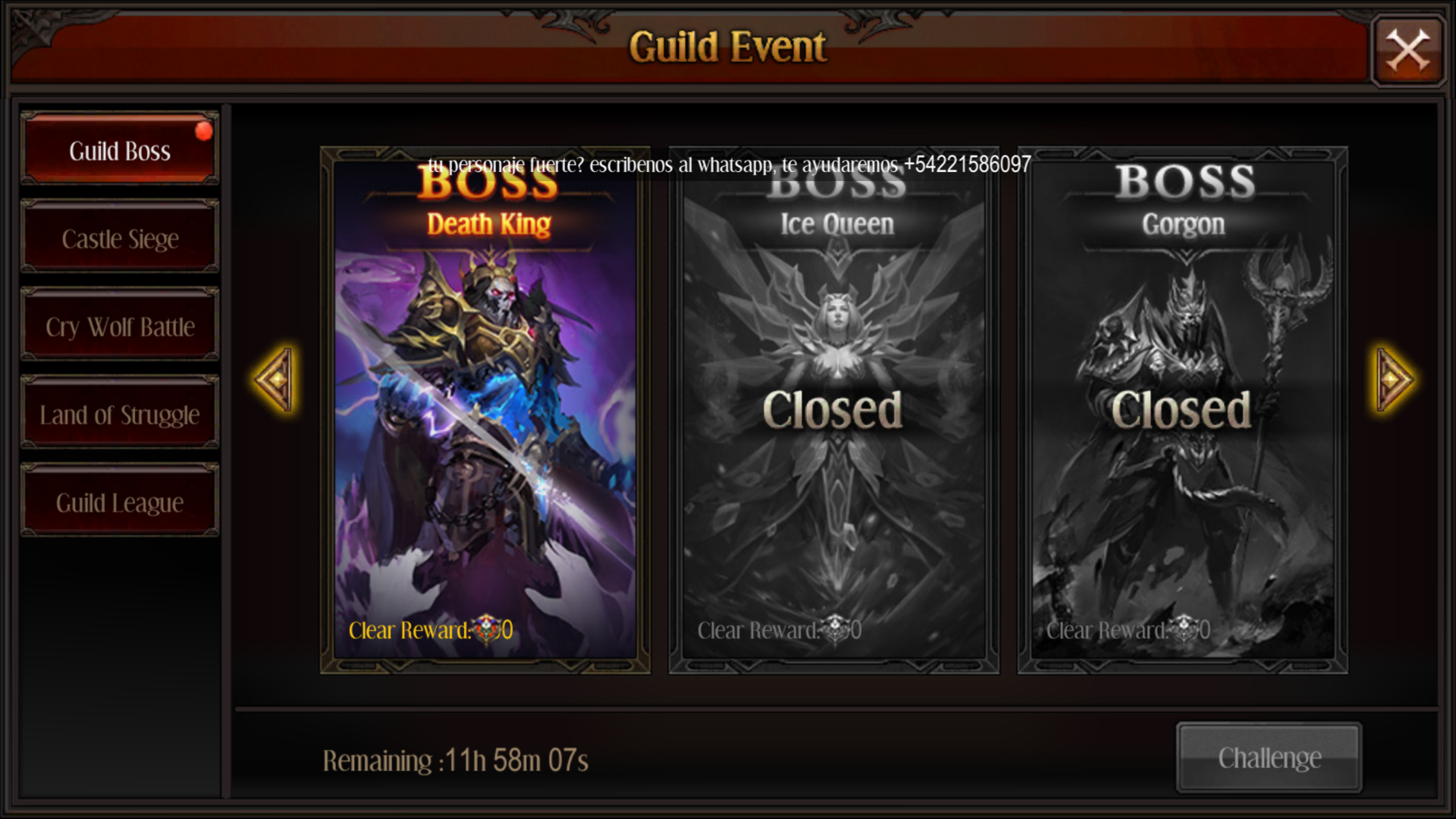The height and width of the screenshot is (819, 1456).
Task: Show previous bosses with left arrow
Action: tap(274, 379)
